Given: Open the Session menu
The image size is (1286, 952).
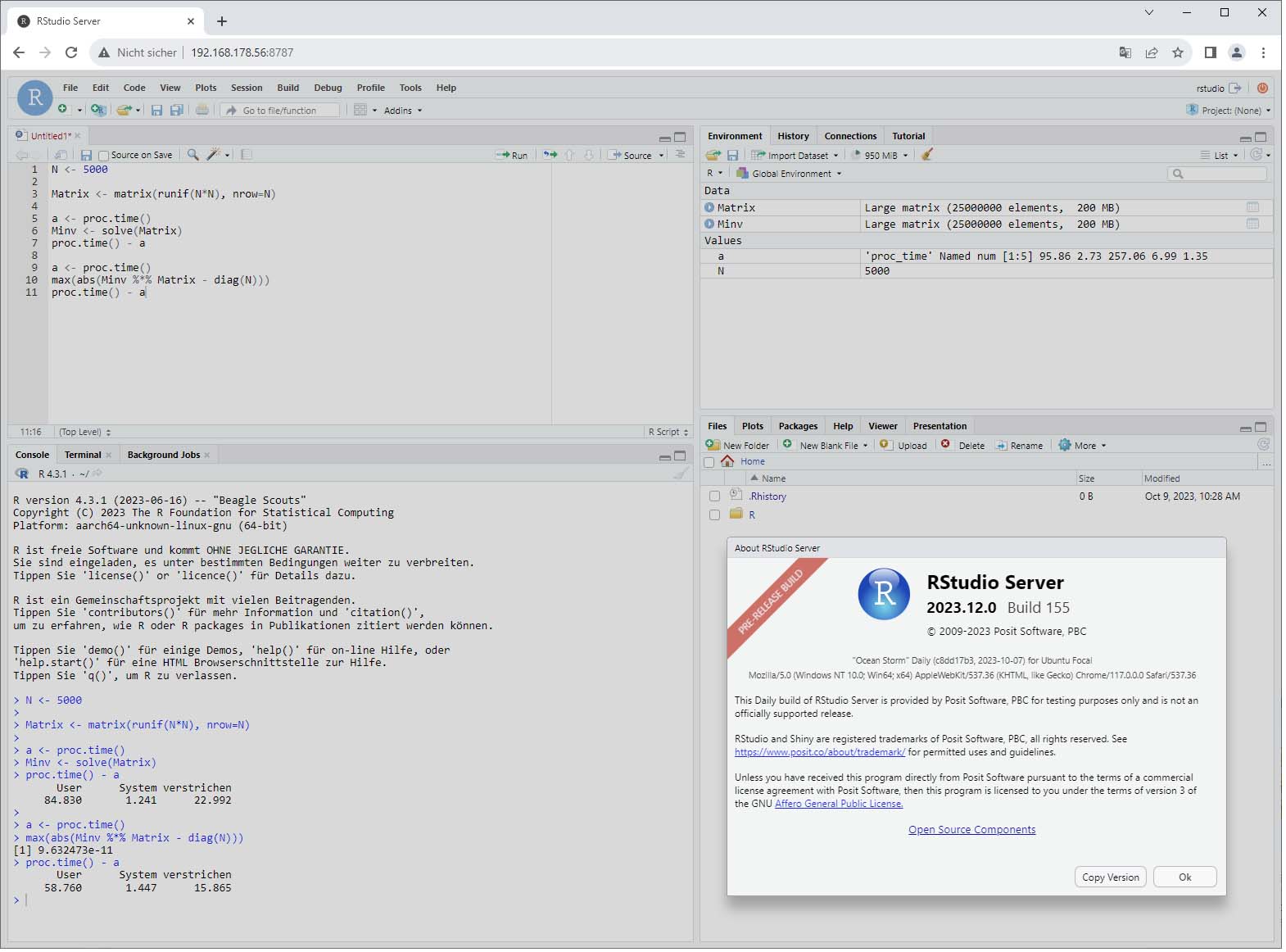Looking at the screenshot, I should tap(247, 88).
